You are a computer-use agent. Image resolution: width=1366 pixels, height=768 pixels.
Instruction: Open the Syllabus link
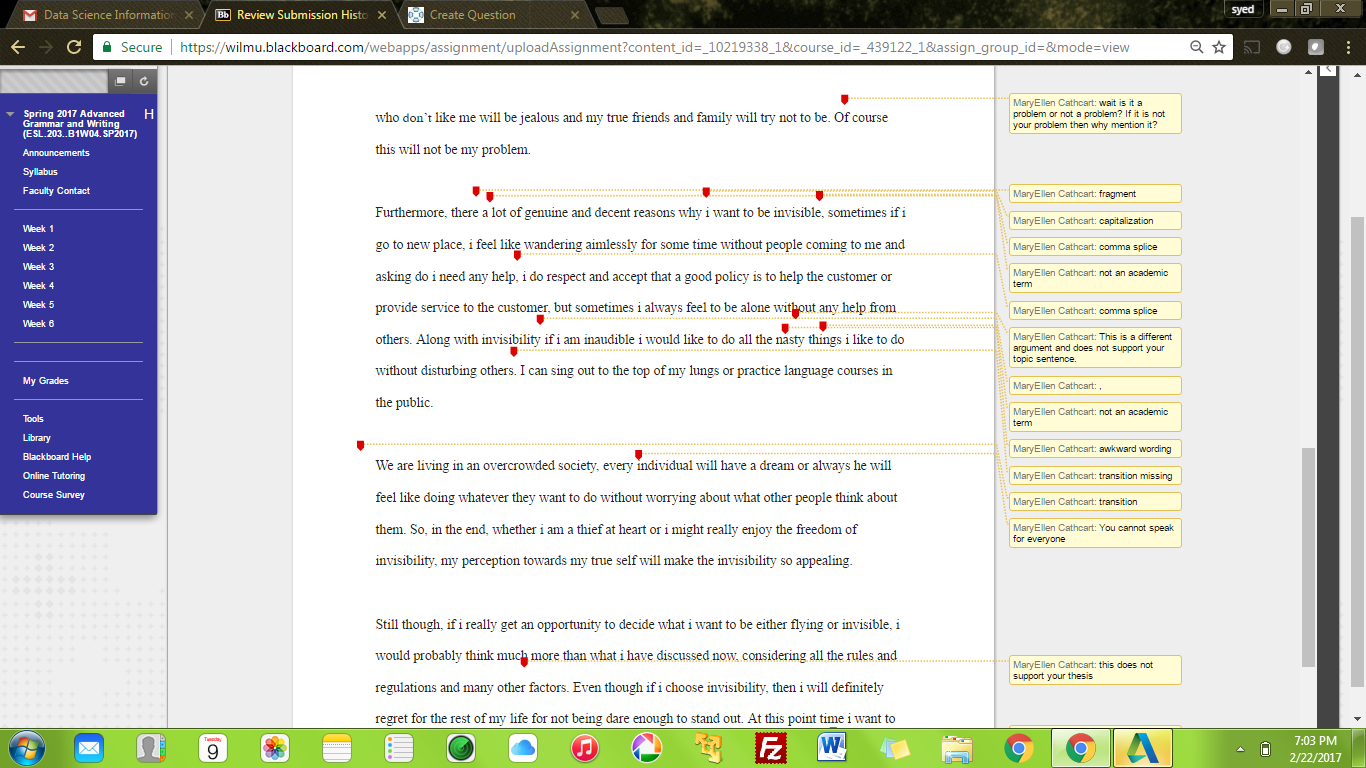click(40, 172)
